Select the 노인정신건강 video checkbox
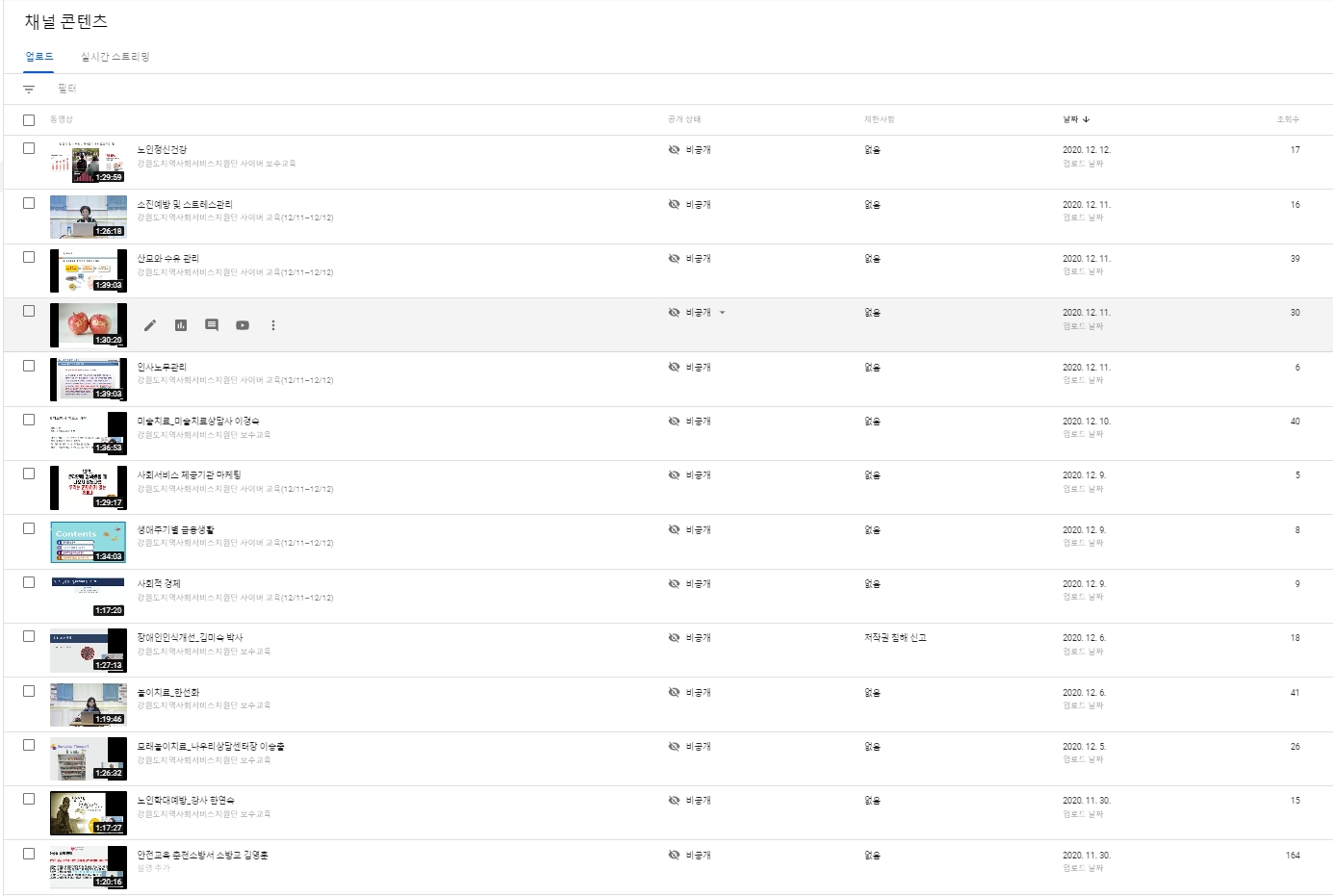This screenshot has width=1333, height=896. [x=29, y=149]
